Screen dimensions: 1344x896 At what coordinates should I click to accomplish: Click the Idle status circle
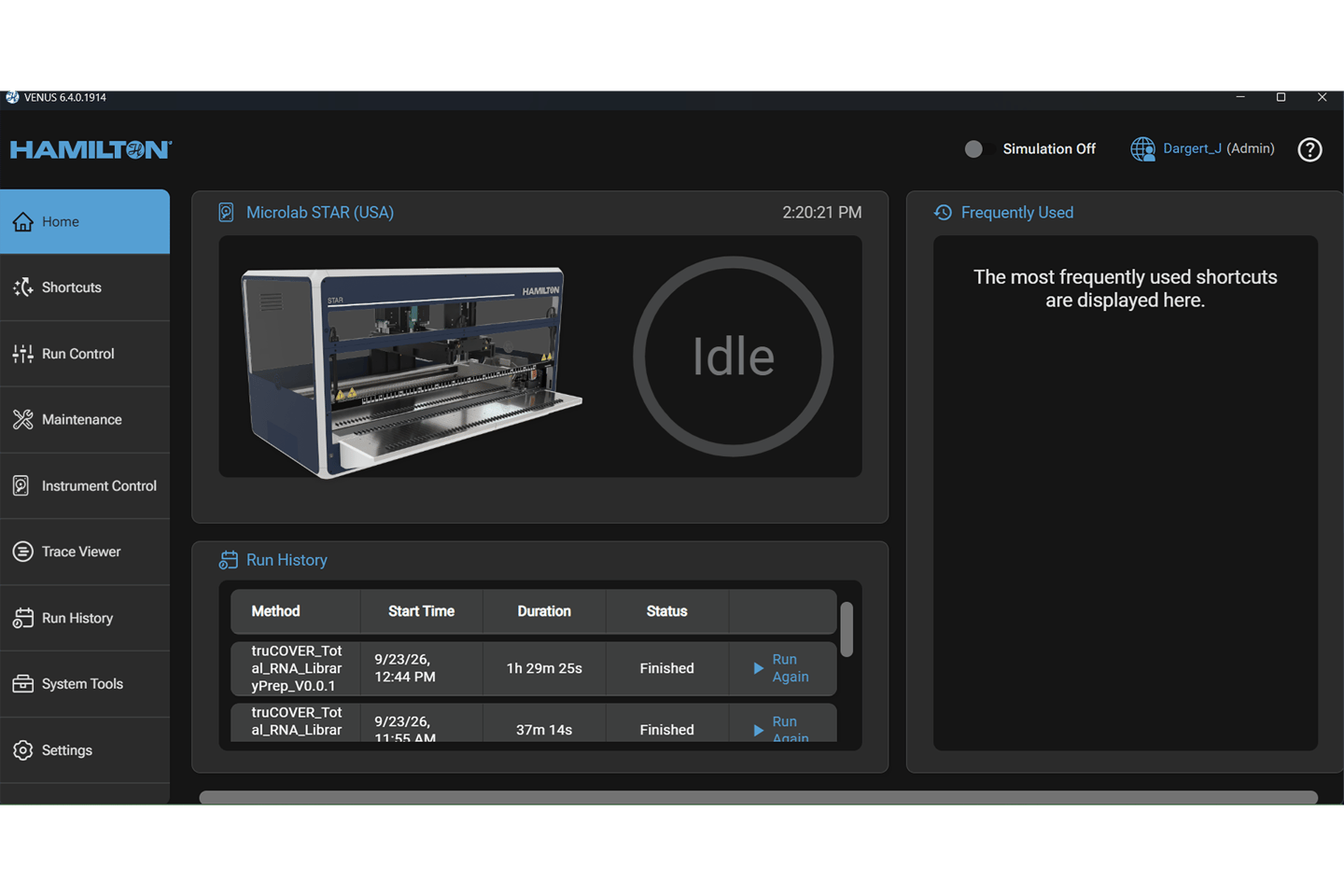733,357
